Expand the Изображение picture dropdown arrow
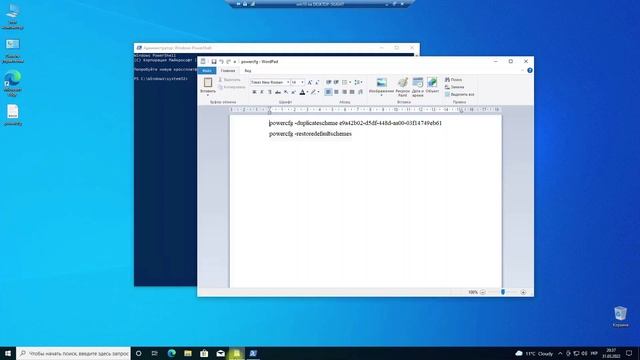640x360 pixels. point(382,95)
